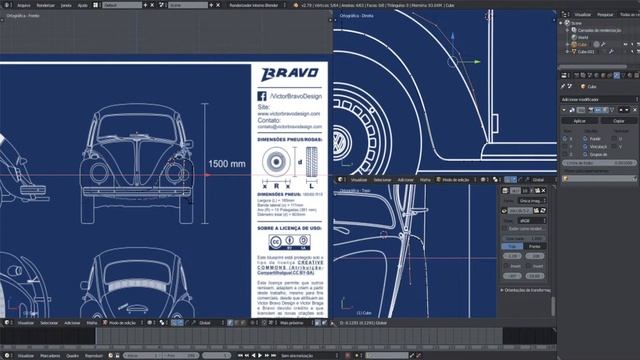
Task: Remove the modifier with X icon
Action: (x=635, y=110)
